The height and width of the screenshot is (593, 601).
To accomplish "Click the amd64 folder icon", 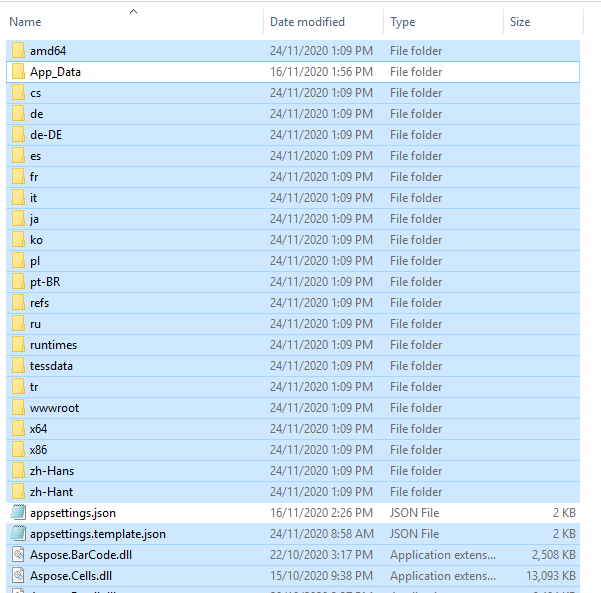I will (x=18, y=51).
